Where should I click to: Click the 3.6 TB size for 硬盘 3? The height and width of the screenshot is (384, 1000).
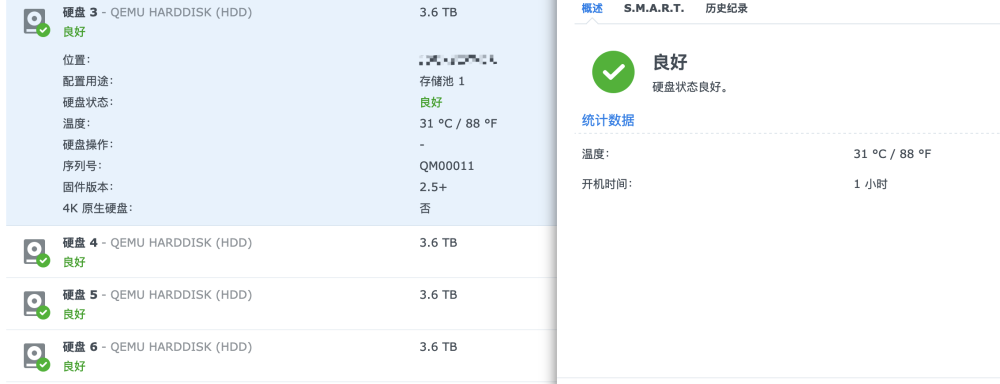[438, 12]
